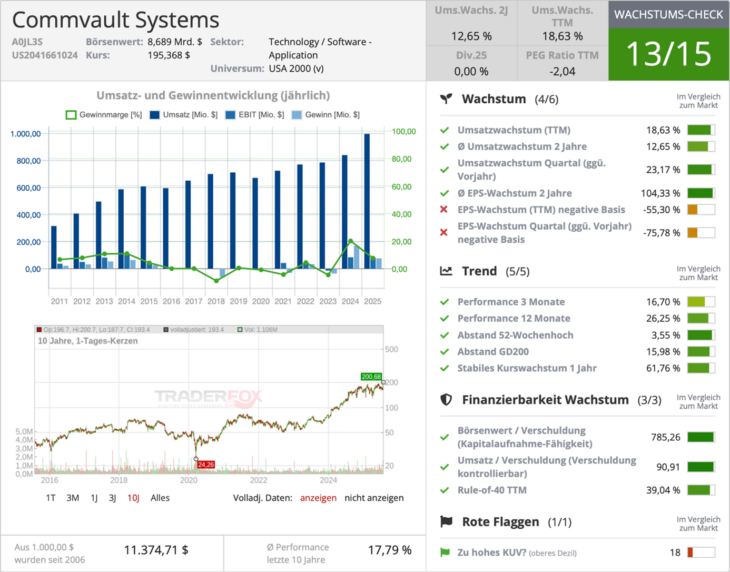The width and height of the screenshot is (730, 572).
Task: Click the PEG Ratio TTM value -2,04
Action: 562,71
